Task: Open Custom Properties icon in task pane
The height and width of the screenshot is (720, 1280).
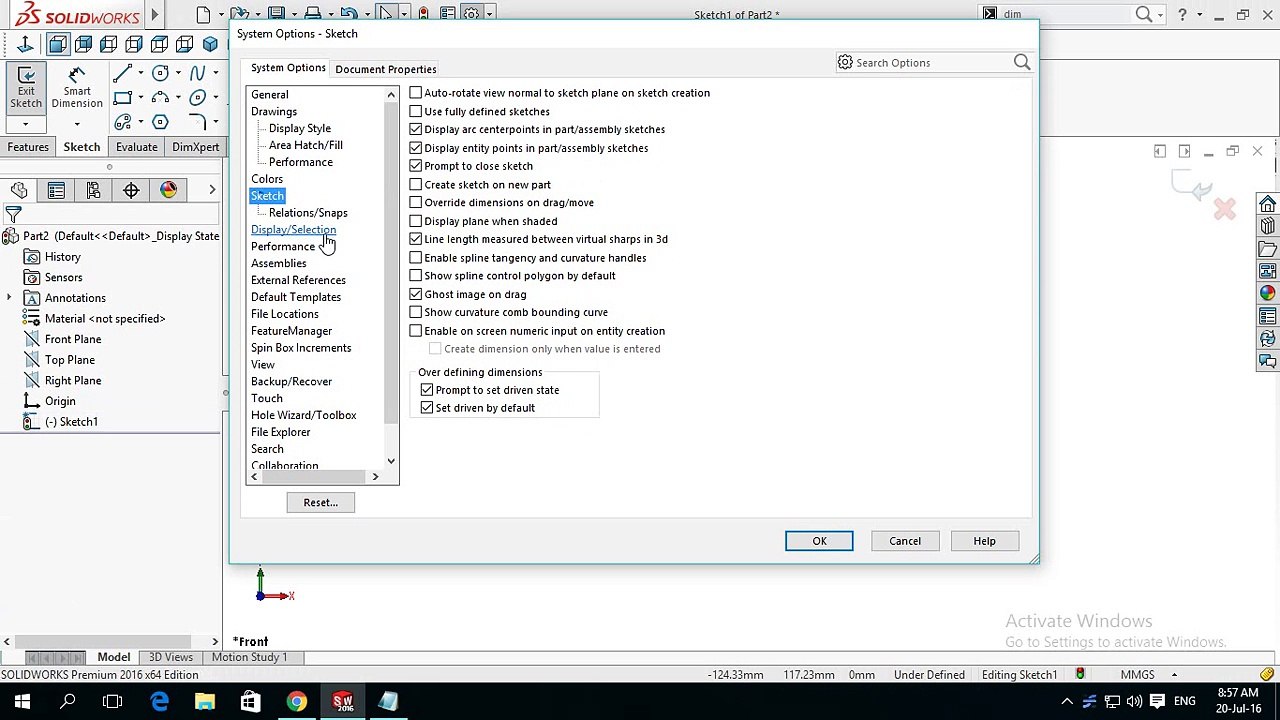Action: [1267, 316]
